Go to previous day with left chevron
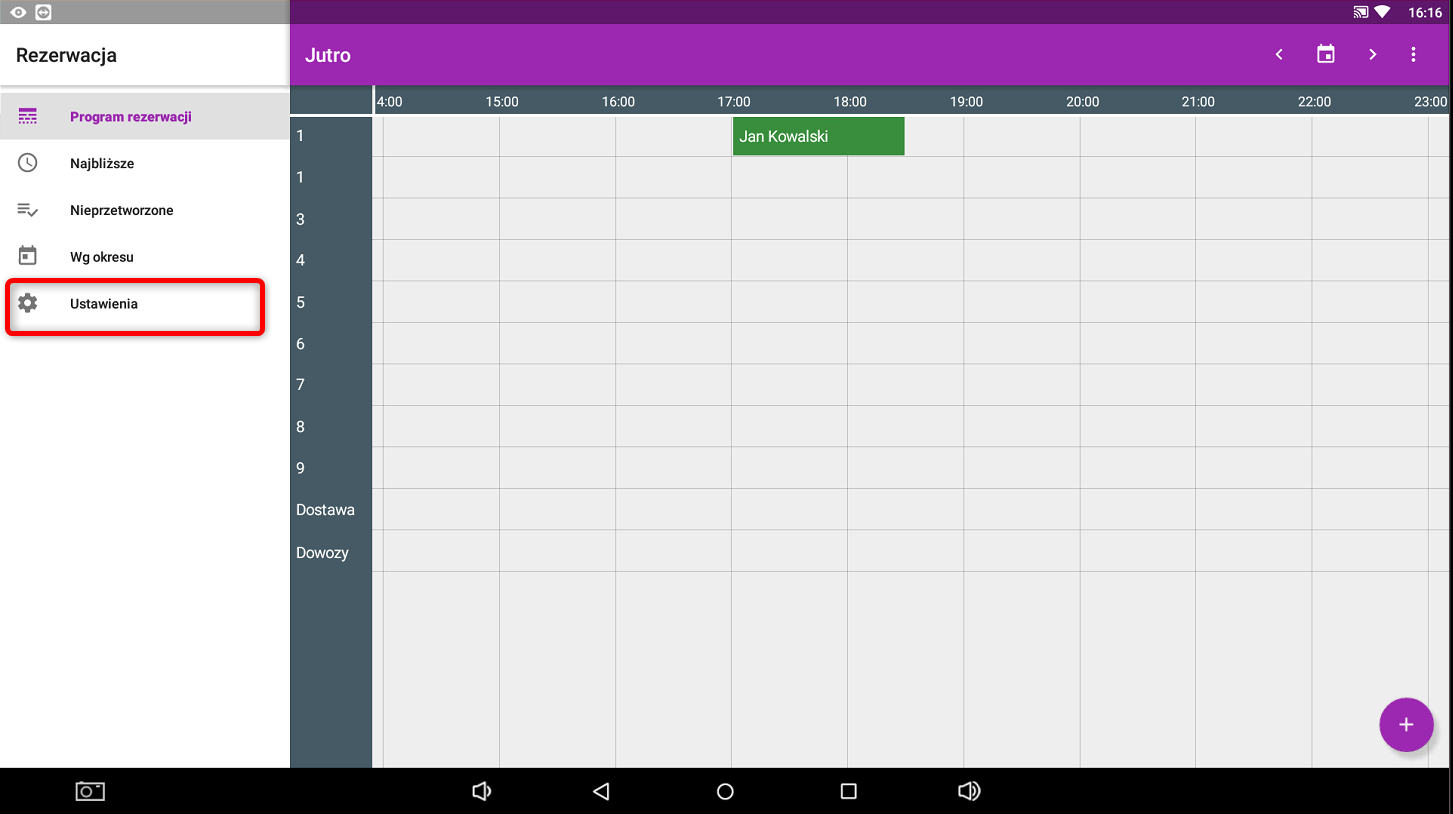 pyautogui.click(x=1279, y=55)
